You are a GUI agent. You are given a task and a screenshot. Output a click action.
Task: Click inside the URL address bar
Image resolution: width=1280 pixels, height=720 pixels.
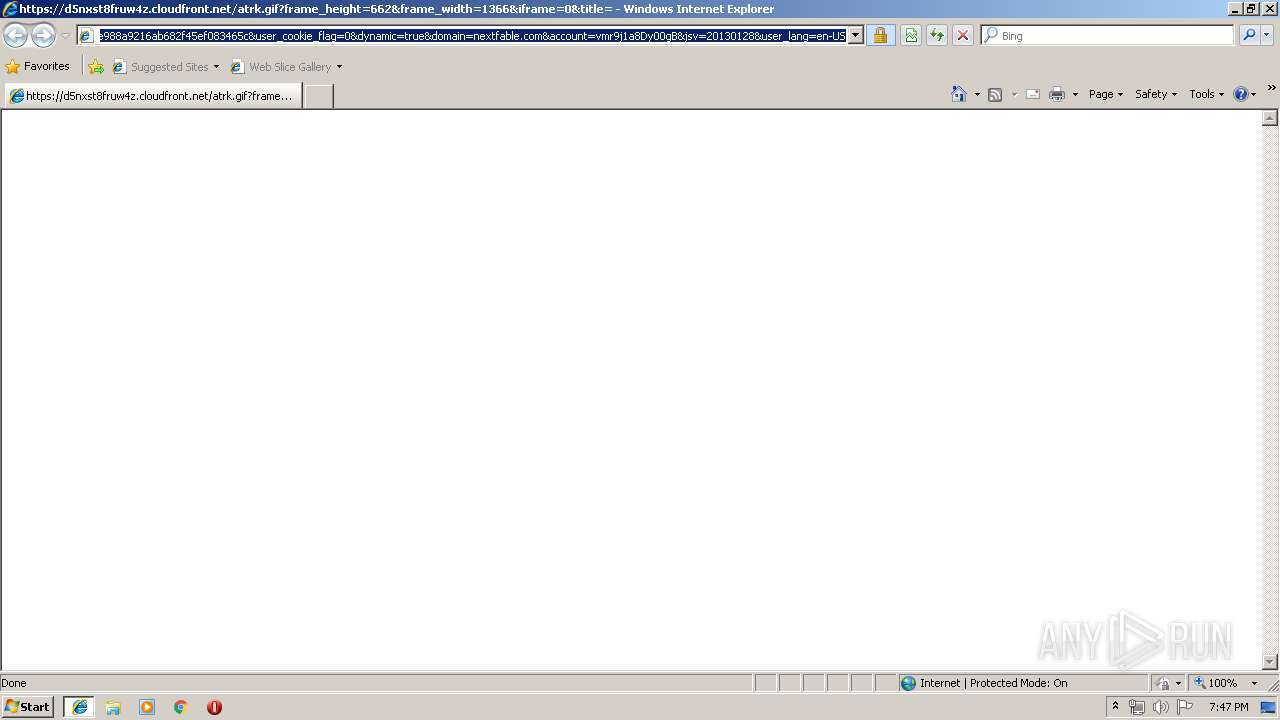472,36
